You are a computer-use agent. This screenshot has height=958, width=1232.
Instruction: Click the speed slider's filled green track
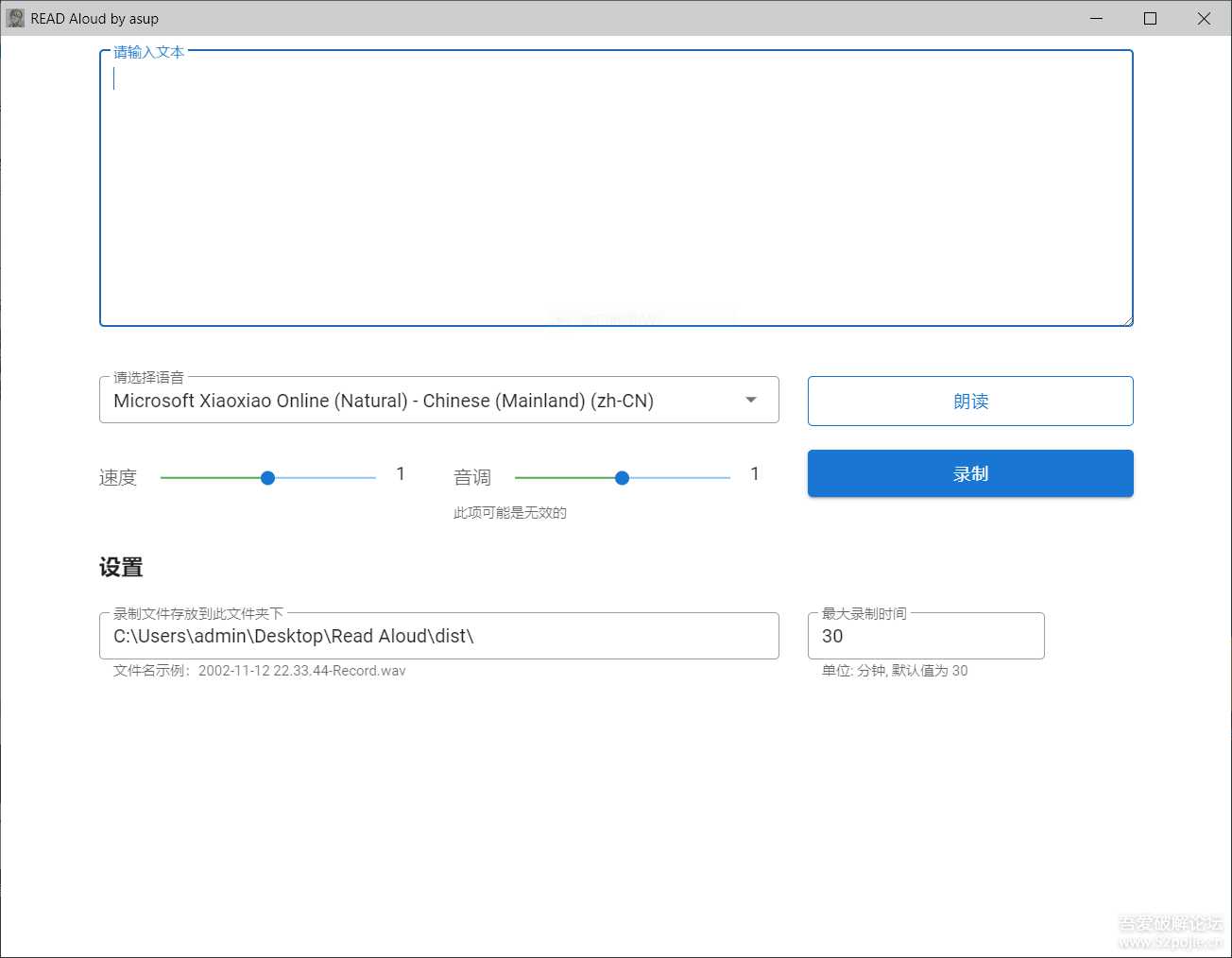[x=213, y=477]
